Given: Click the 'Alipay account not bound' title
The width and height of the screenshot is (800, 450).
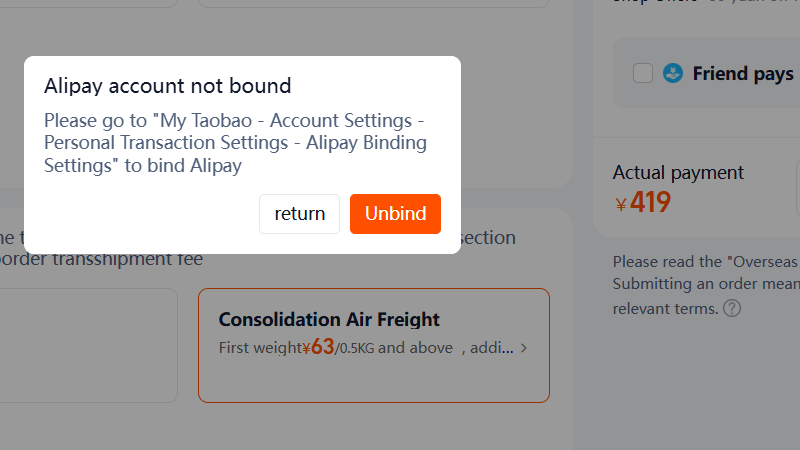Looking at the screenshot, I should pos(167,85).
